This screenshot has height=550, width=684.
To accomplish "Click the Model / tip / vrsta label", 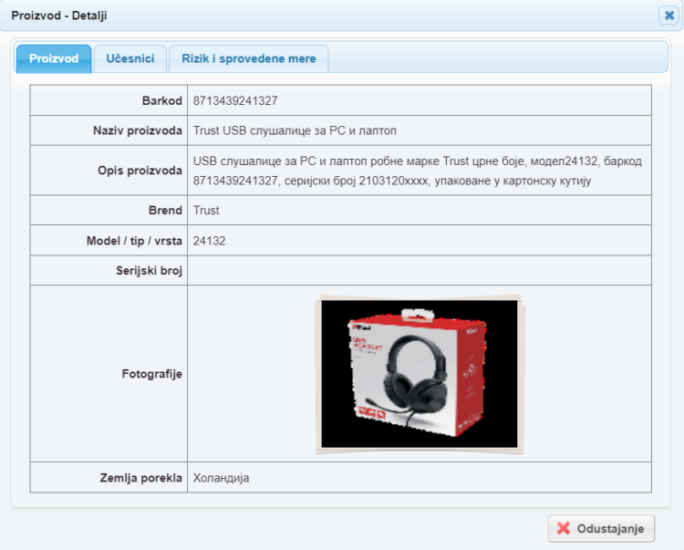I will click(x=134, y=241).
